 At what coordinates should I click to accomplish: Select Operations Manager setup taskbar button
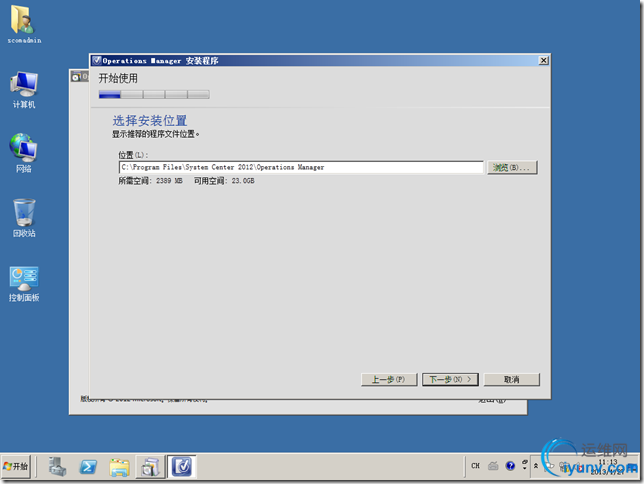tap(181, 467)
